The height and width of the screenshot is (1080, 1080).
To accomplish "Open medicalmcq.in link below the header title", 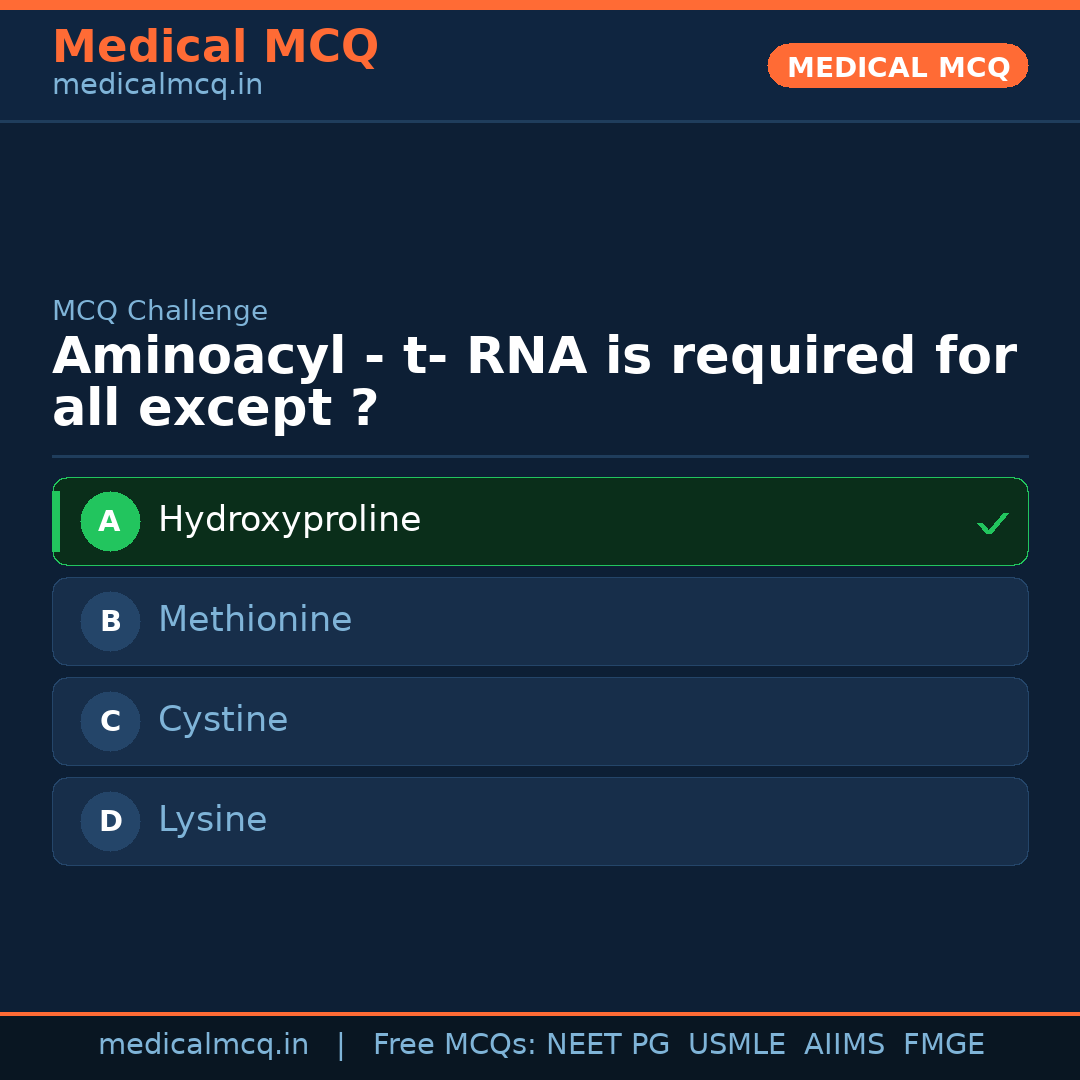I will 157,86.
